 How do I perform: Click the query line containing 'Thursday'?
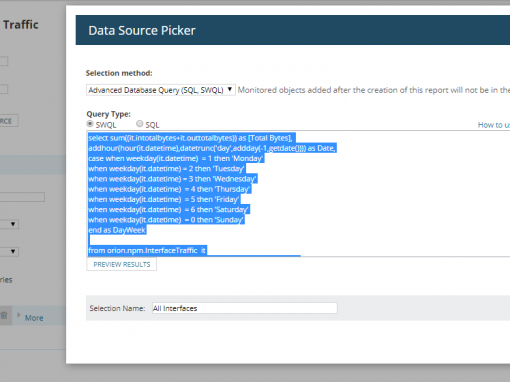(169, 189)
